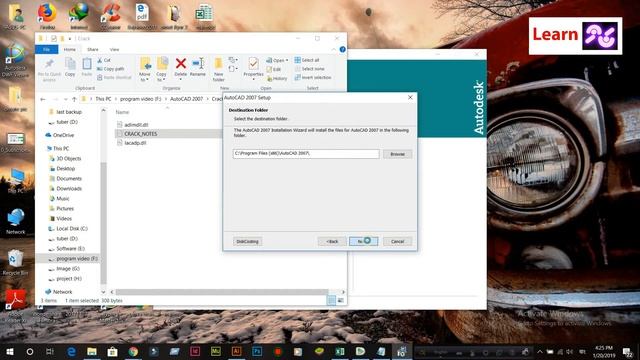
Task: Switch to details view icon in status bar
Action: pyautogui.click(x=331, y=300)
